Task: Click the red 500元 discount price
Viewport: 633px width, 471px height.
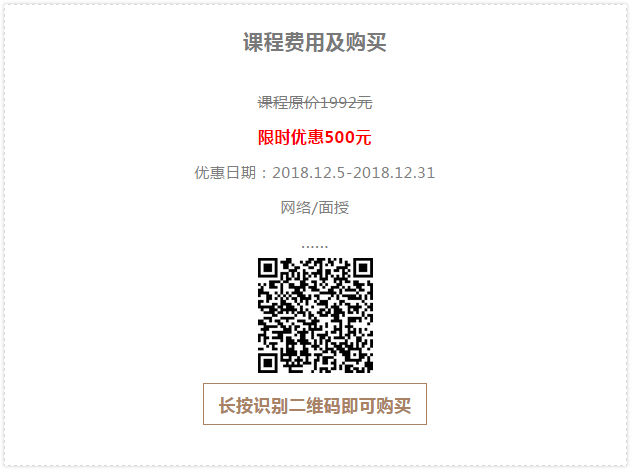Action: pyautogui.click(x=348, y=137)
